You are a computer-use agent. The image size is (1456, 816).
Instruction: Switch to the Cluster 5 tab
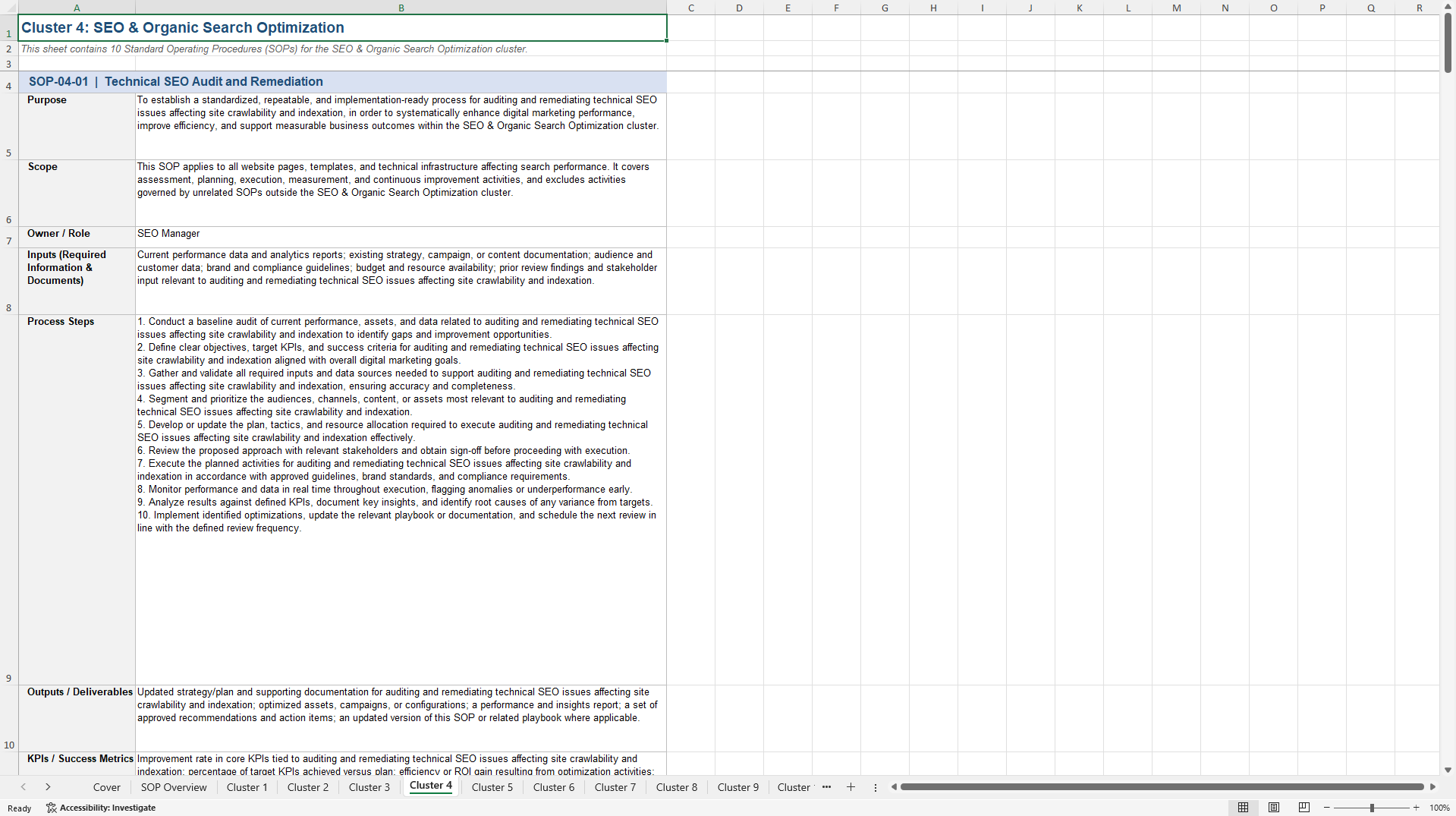(x=492, y=787)
